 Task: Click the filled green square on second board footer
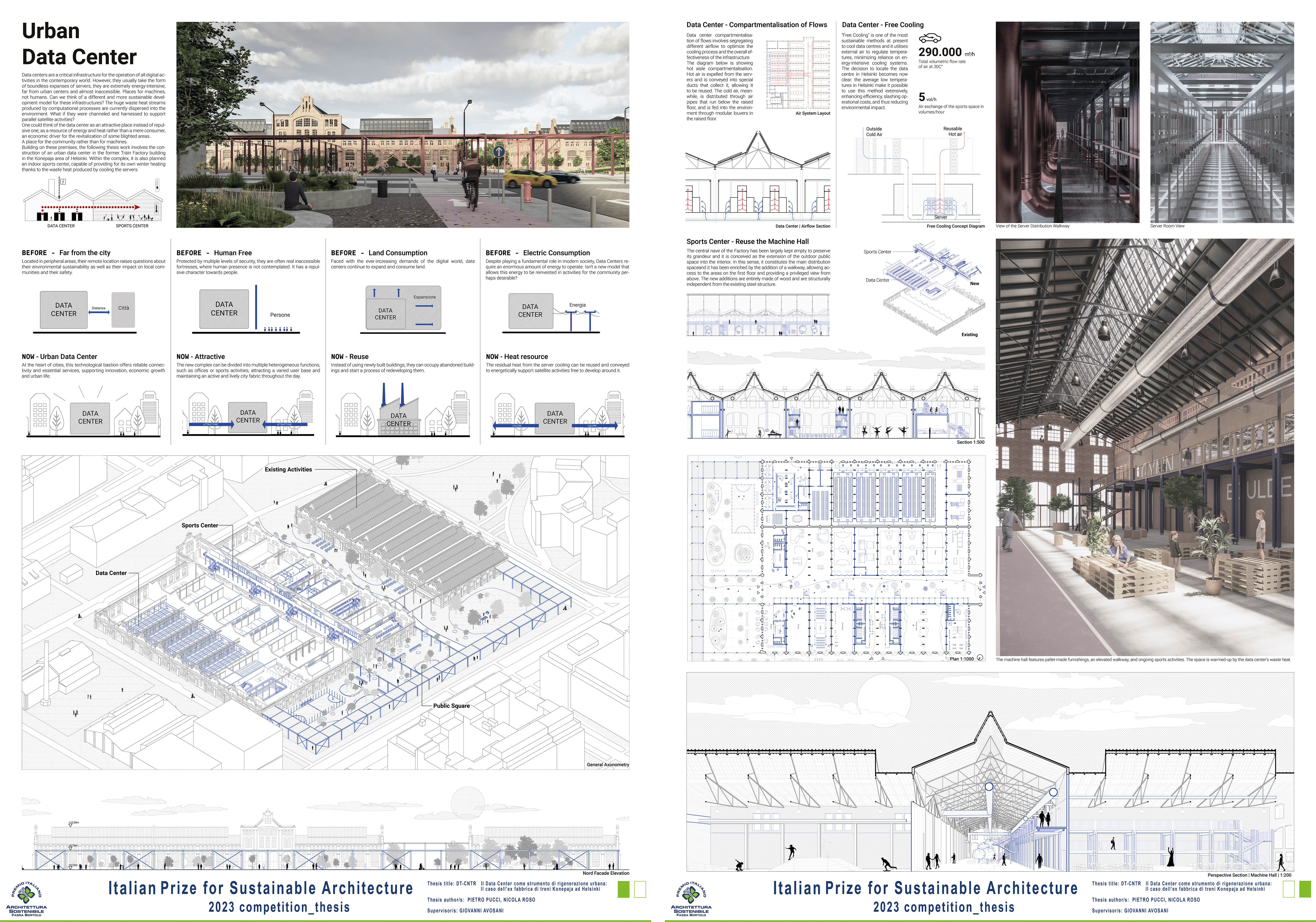1305,889
